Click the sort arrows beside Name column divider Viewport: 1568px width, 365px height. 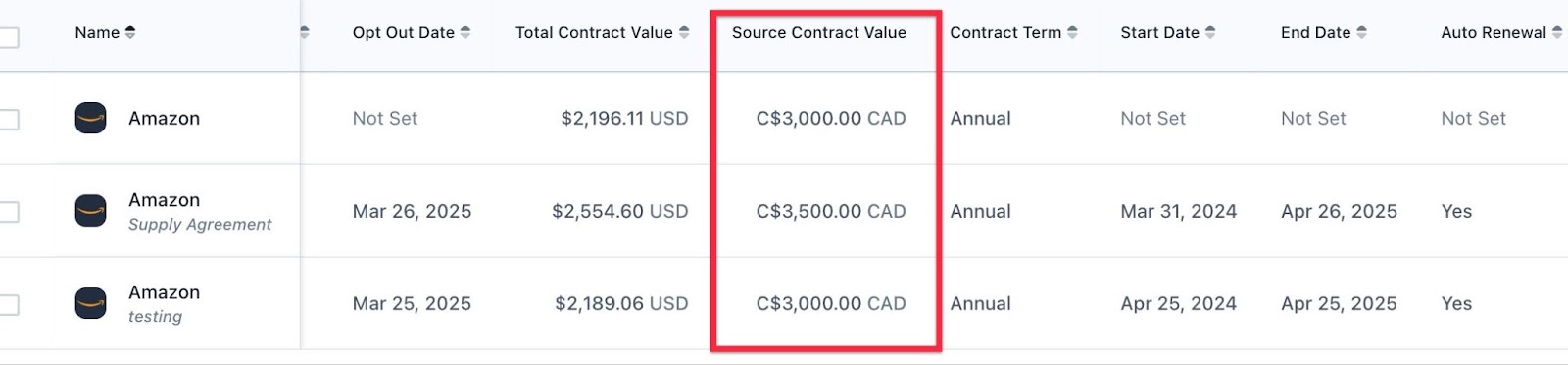(305, 32)
